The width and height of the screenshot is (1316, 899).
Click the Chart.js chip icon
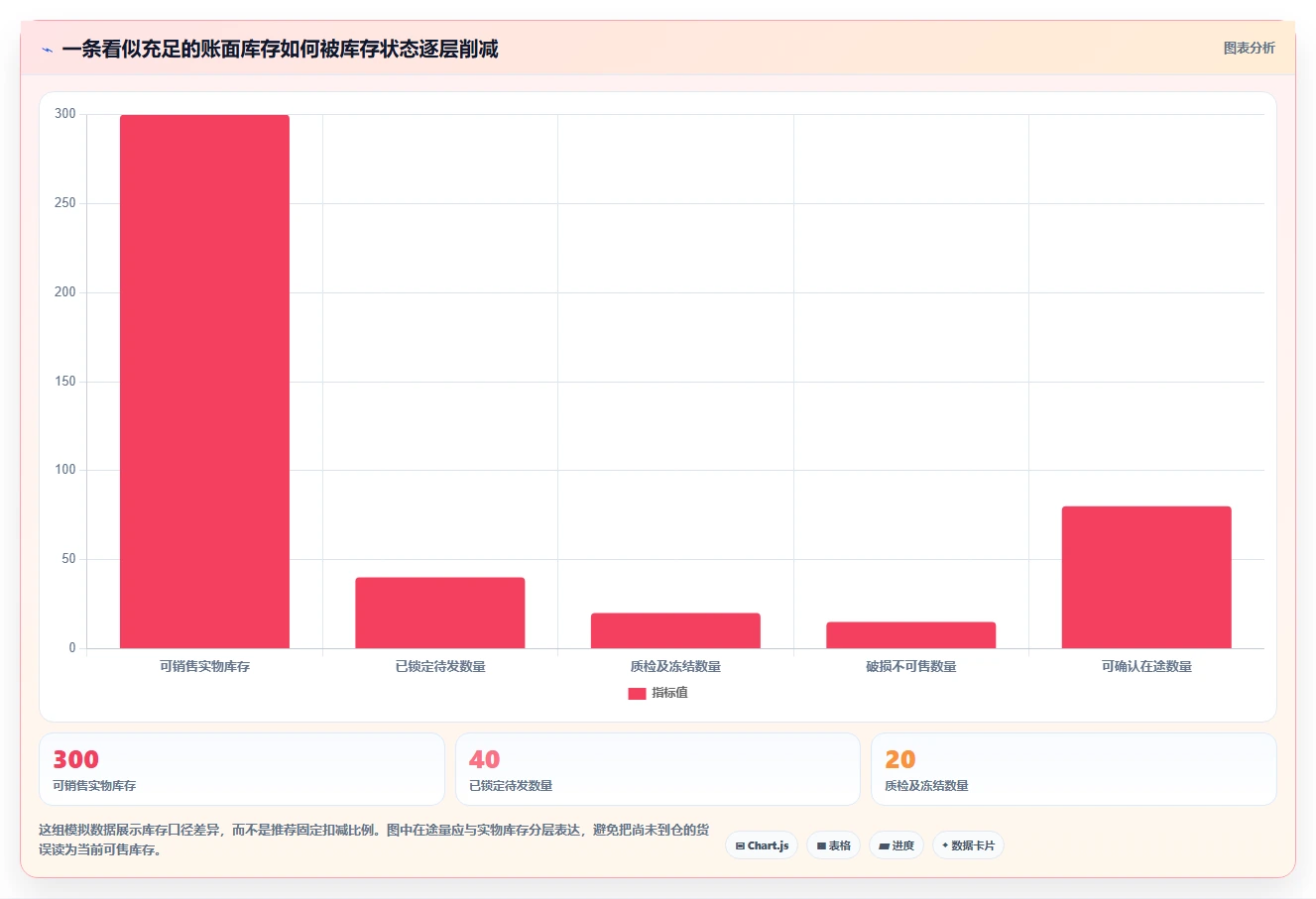click(740, 846)
